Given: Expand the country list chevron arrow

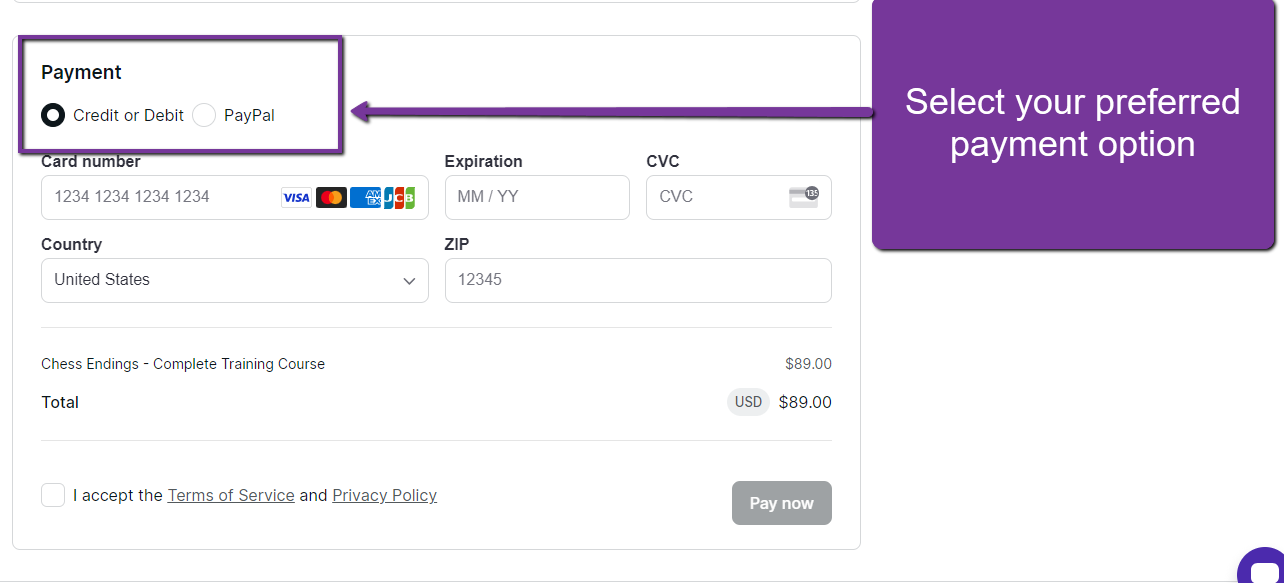Looking at the screenshot, I should click(409, 281).
